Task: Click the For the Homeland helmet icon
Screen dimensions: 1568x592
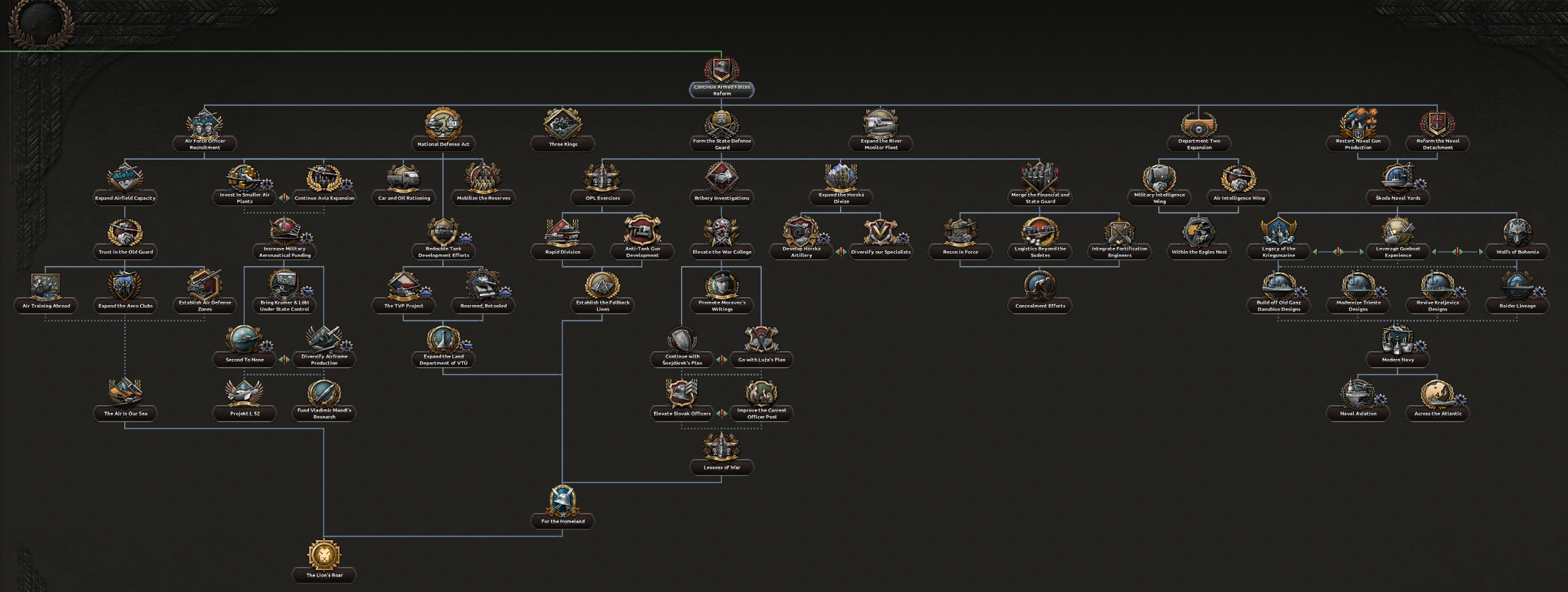Action: (x=563, y=501)
